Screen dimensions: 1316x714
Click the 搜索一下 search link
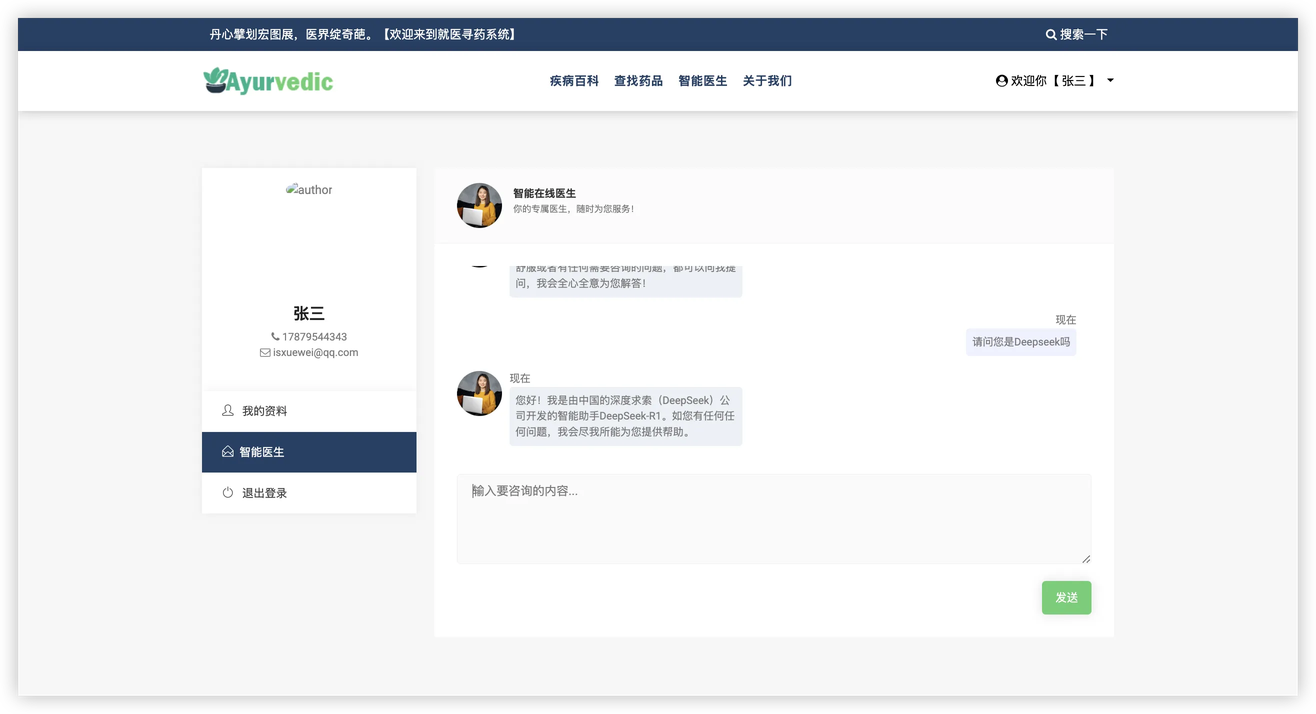[x=1084, y=34]
